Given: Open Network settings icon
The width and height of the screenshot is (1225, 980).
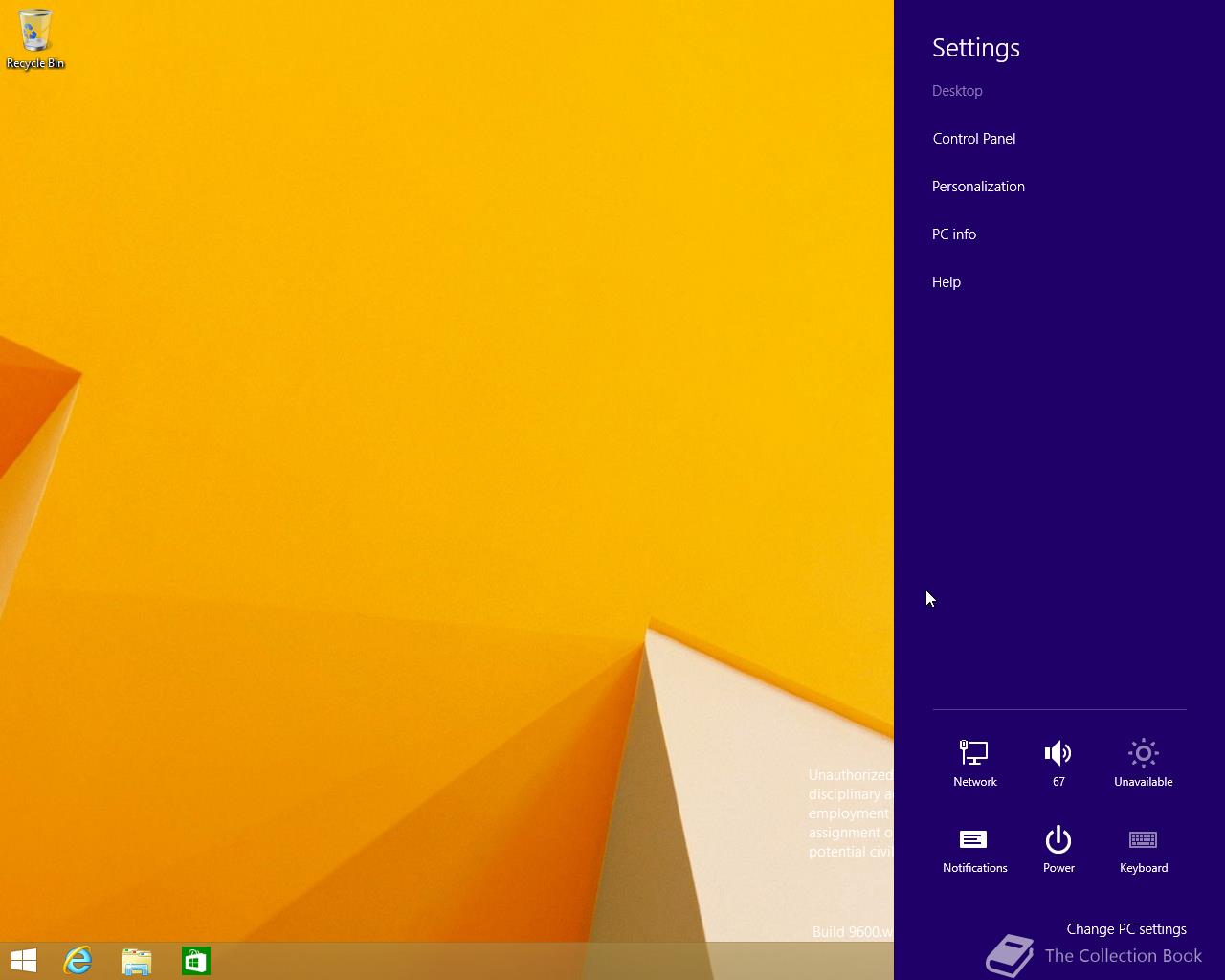Looking at the screenshot, I should (974, 763).
